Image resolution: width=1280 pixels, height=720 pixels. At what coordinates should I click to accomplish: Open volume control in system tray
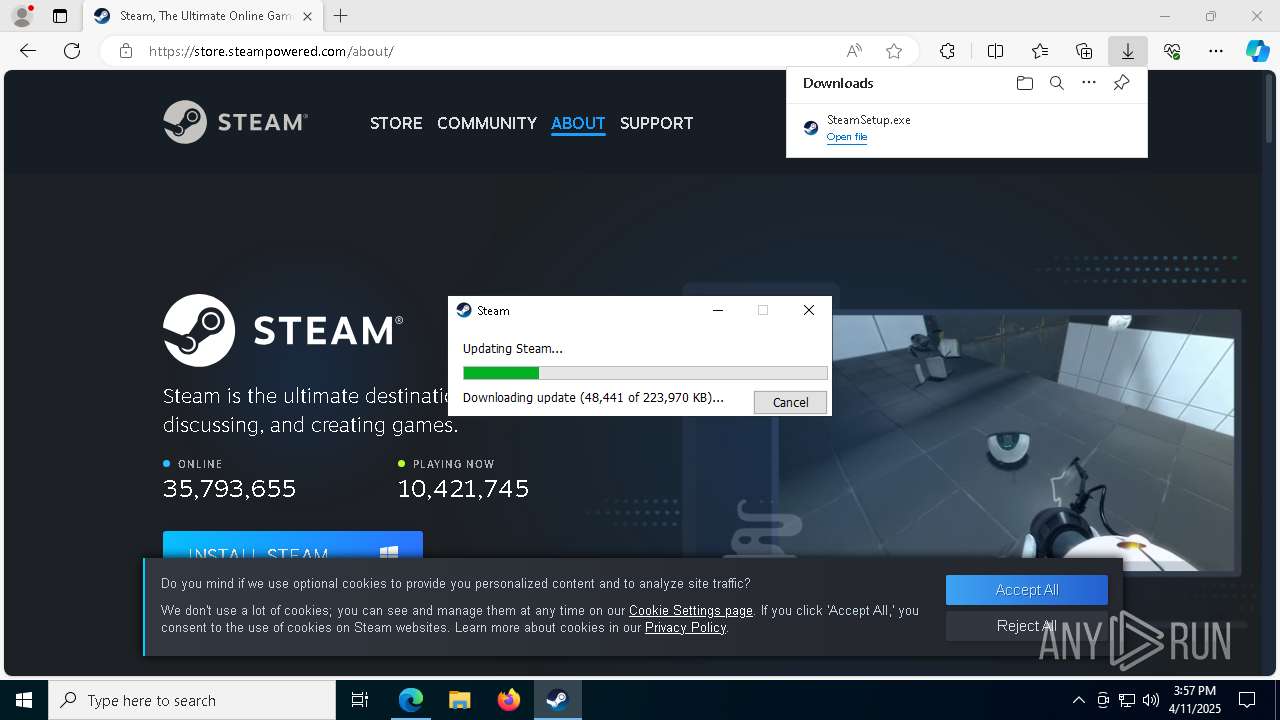(1150, 700)
